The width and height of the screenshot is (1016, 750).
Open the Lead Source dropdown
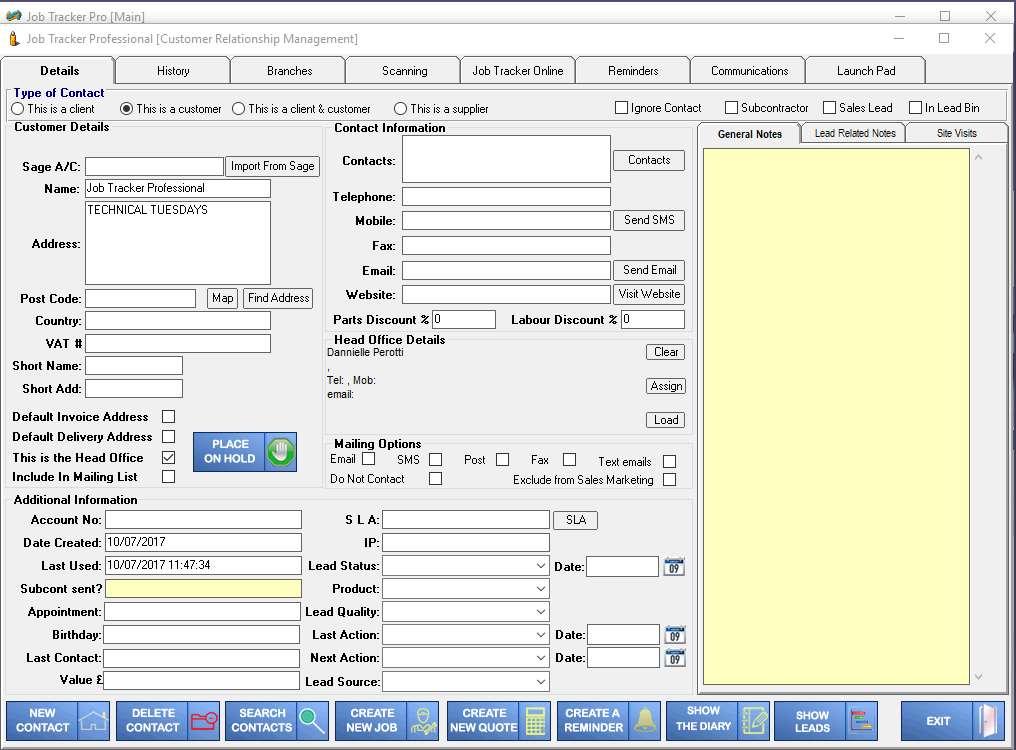coord(540,682)
